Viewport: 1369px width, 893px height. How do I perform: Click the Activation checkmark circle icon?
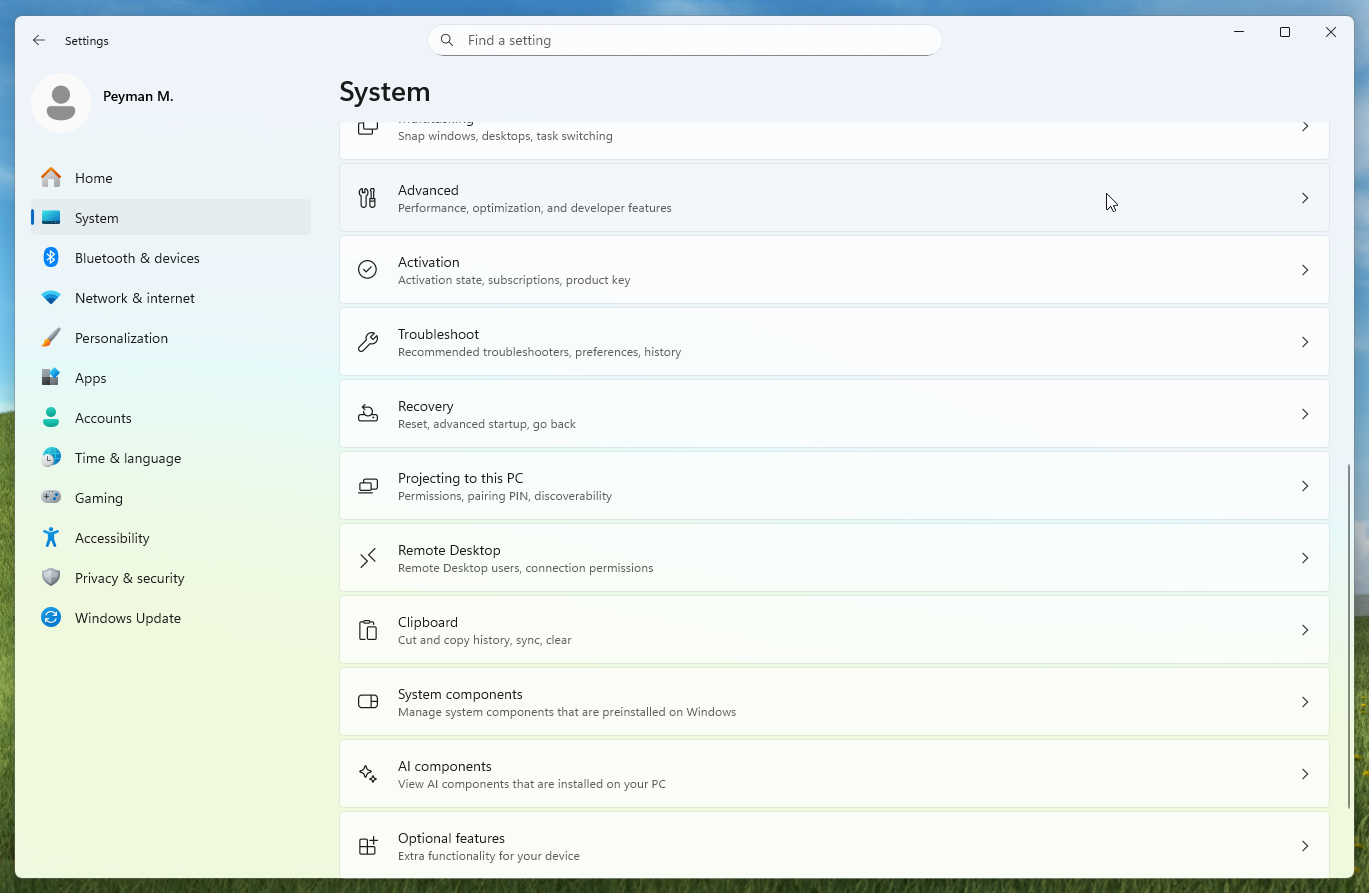(368, 270)
